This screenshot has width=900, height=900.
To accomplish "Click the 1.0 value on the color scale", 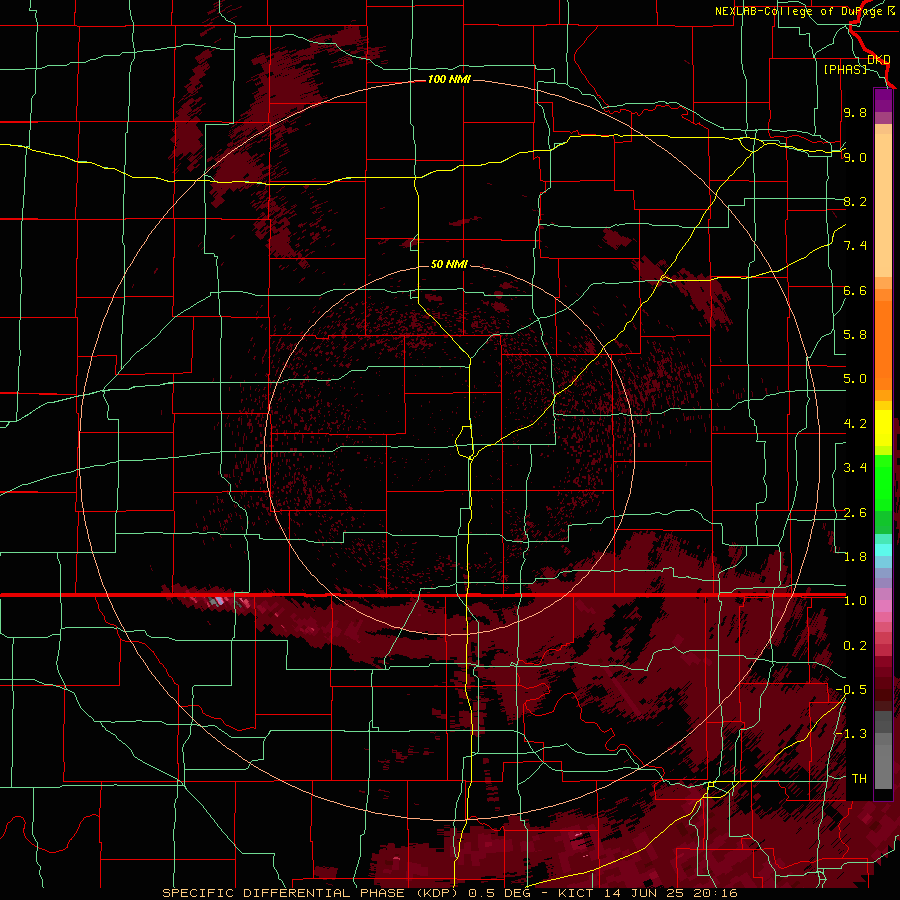I will pyautogui.click(x=855, y=601).
